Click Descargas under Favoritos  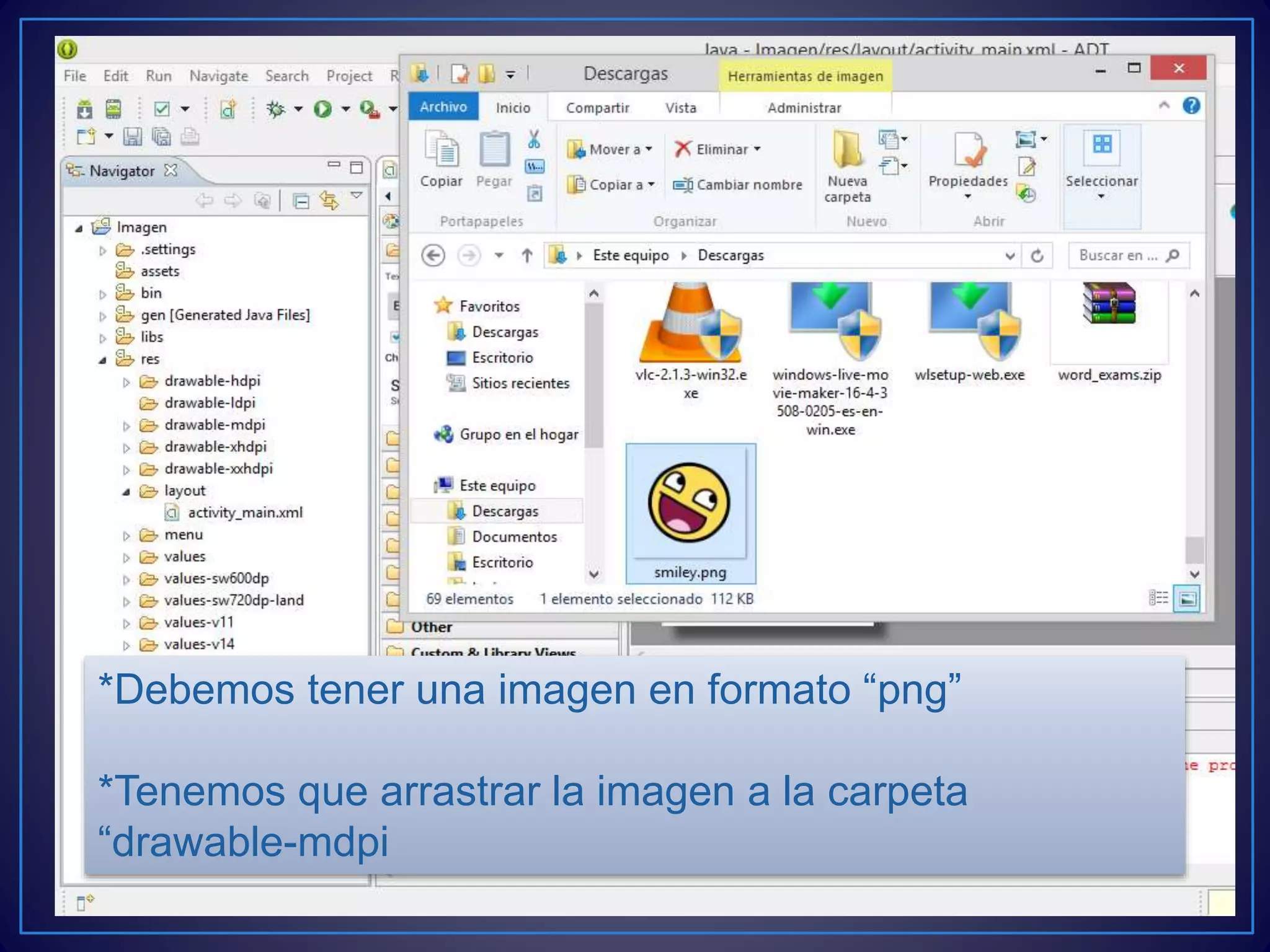point(494,332)
